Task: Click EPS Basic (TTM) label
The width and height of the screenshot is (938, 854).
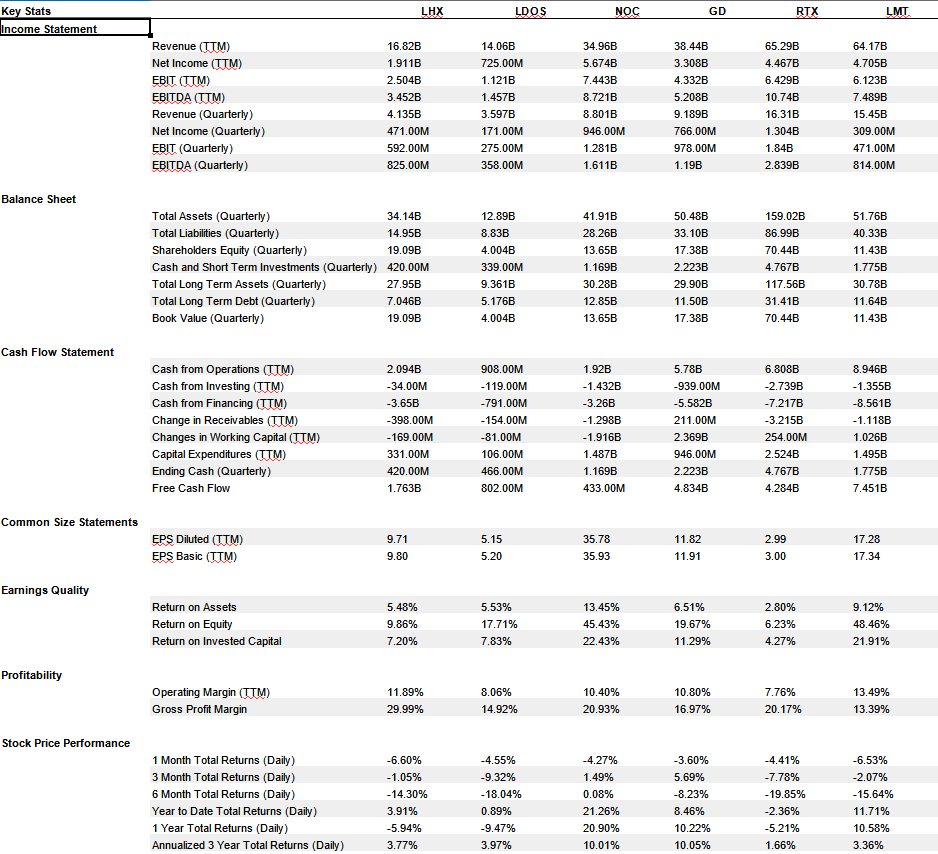Action: click(x=194, y=556)
